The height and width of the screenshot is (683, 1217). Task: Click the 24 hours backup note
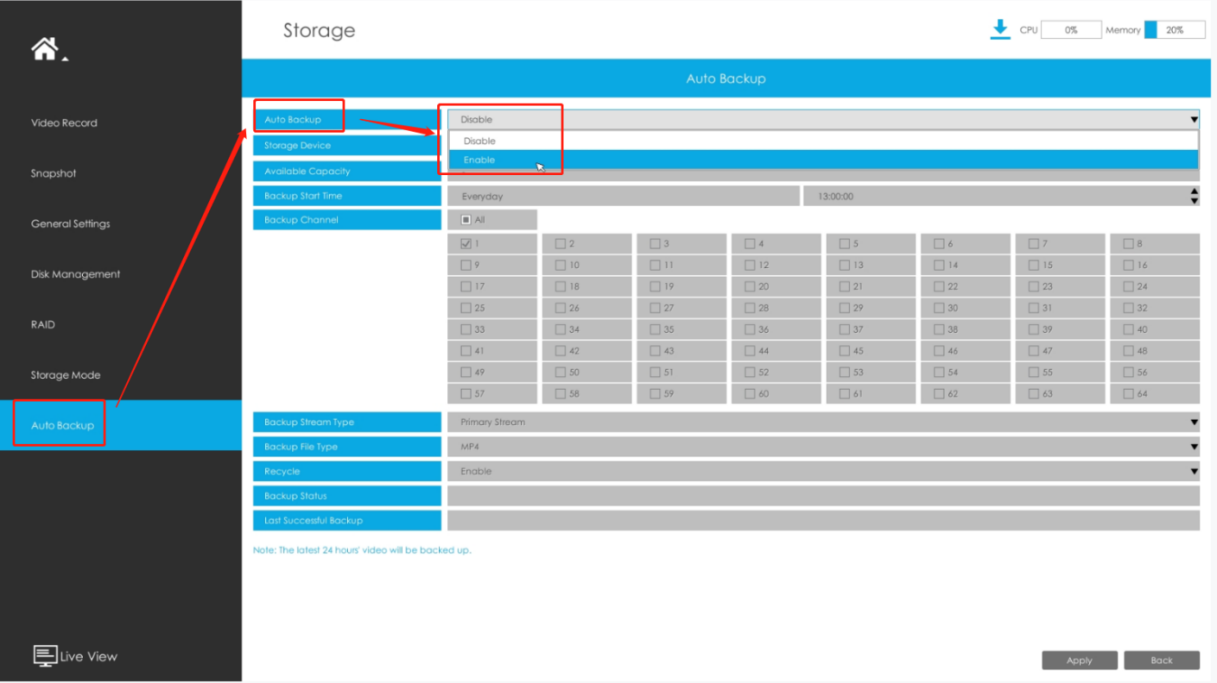362,550
